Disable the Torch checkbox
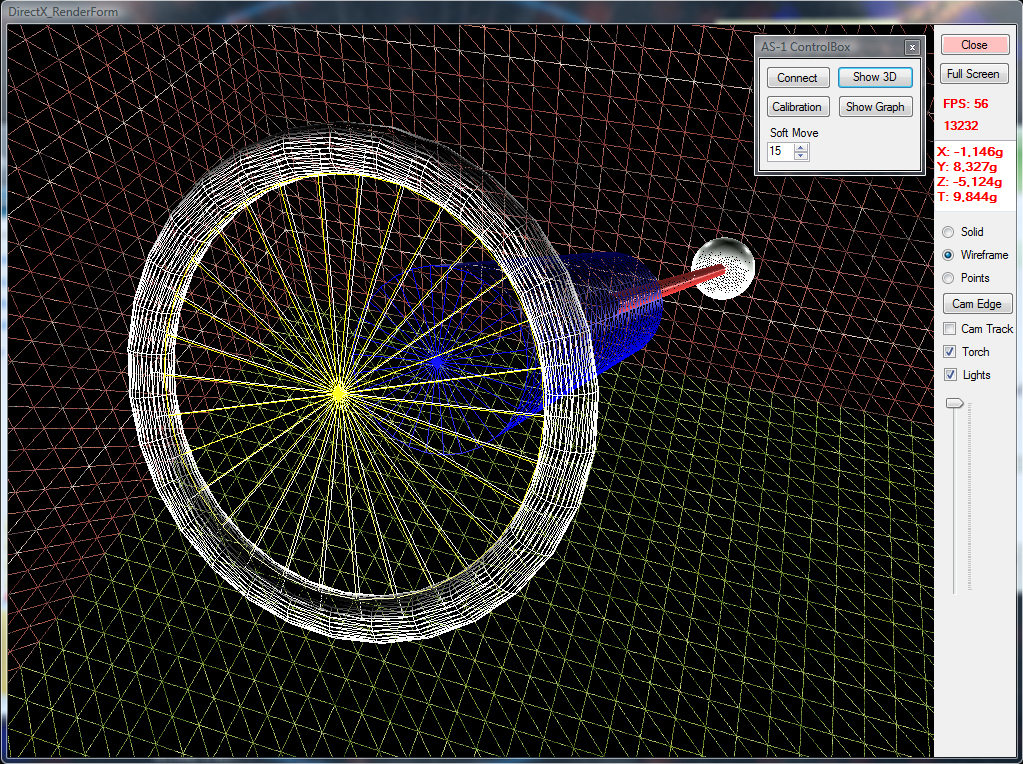Viewport: 1023px width, 764px height. point(950,352)
